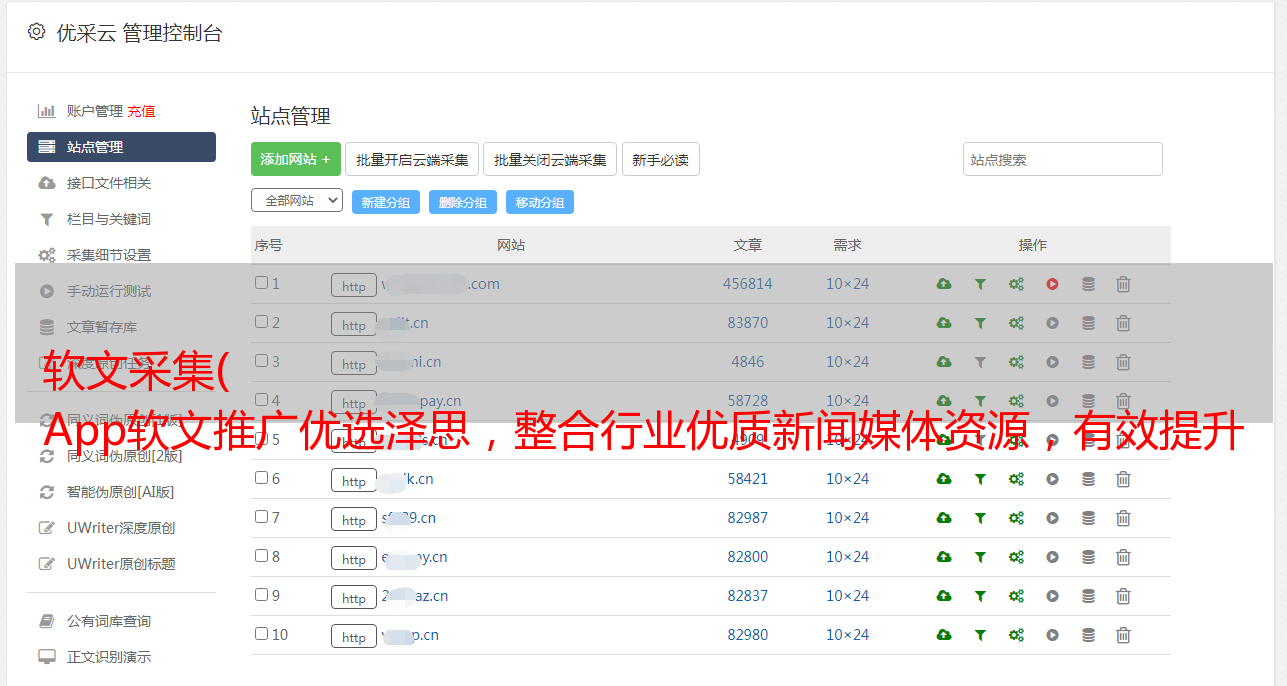The width and height of the screenshot is (1287, 686).
Task: Open the 全部网站 group dropdown
Action: coord(297,201)
